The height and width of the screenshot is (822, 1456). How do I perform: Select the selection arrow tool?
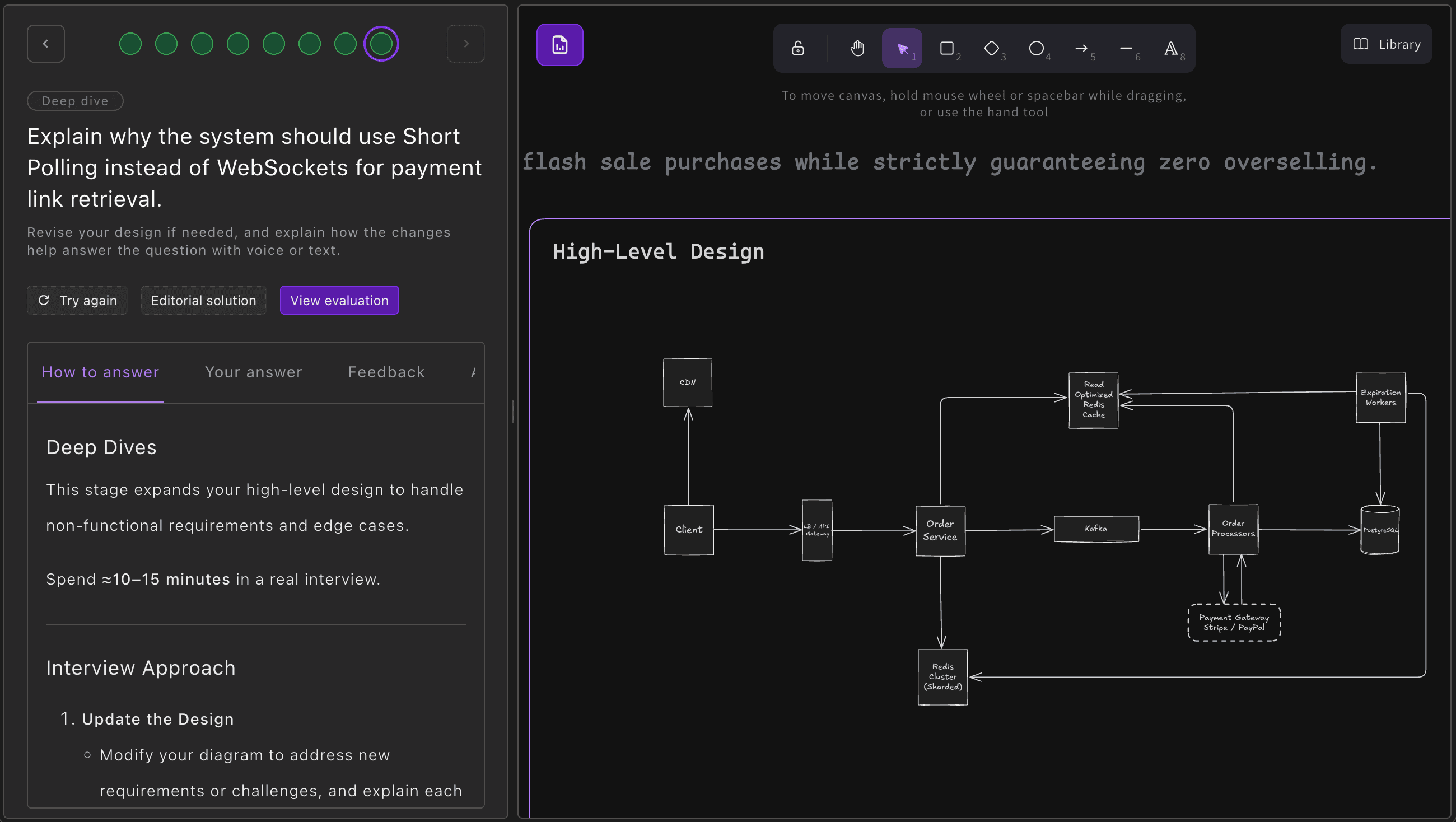pyautogui.click(x=902, y=48)
